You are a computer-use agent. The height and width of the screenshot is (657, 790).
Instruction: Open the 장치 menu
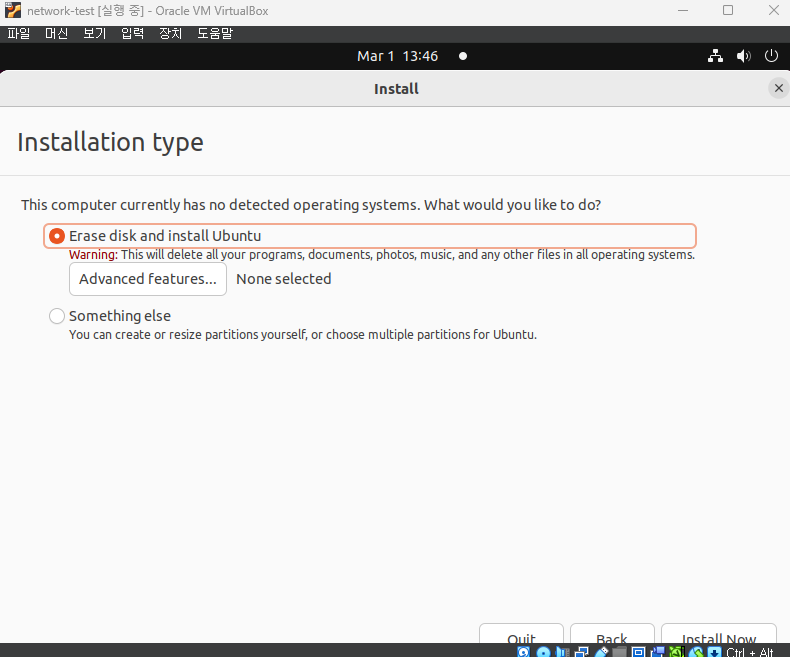click(170, 33)
